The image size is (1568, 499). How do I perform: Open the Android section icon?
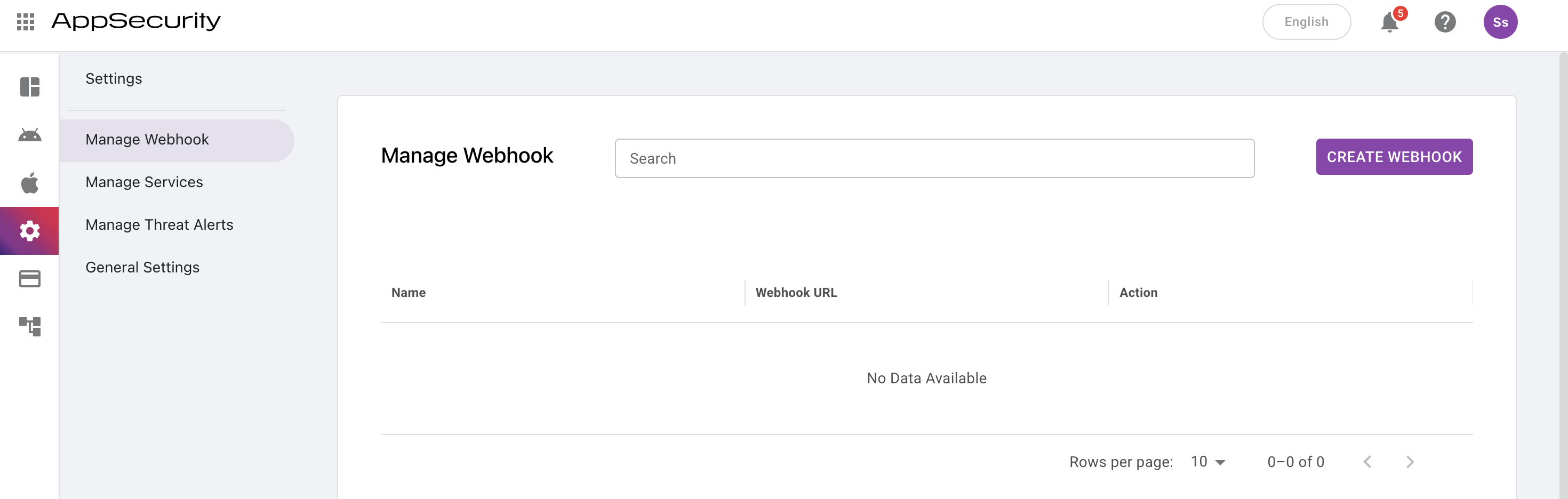click(30, 135)
